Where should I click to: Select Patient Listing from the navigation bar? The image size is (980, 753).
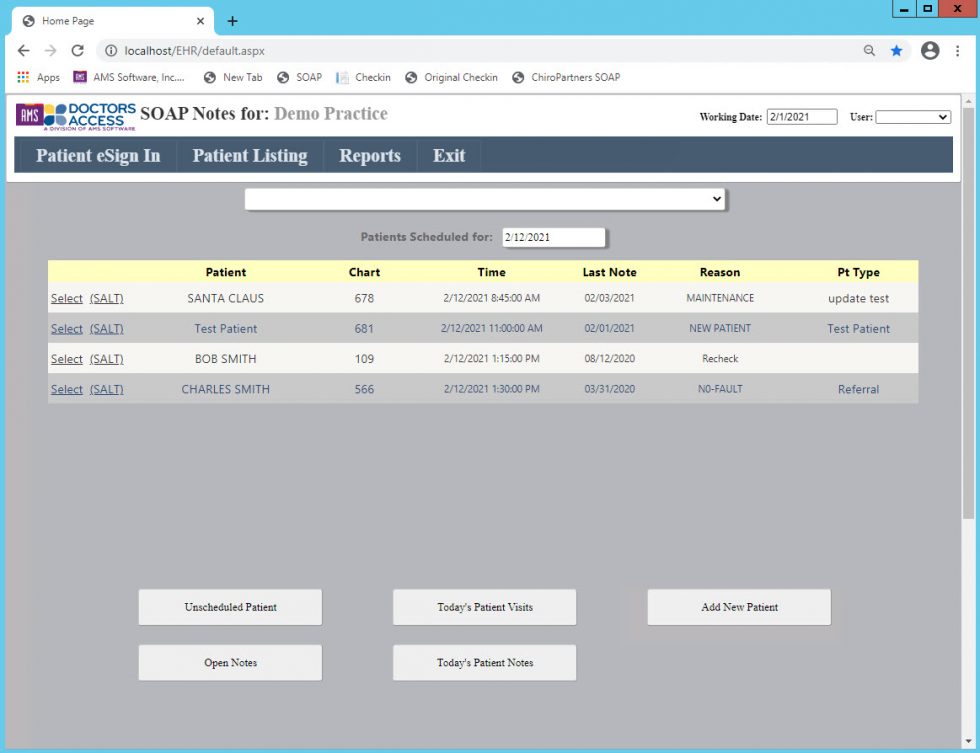[x=250, y=155]
